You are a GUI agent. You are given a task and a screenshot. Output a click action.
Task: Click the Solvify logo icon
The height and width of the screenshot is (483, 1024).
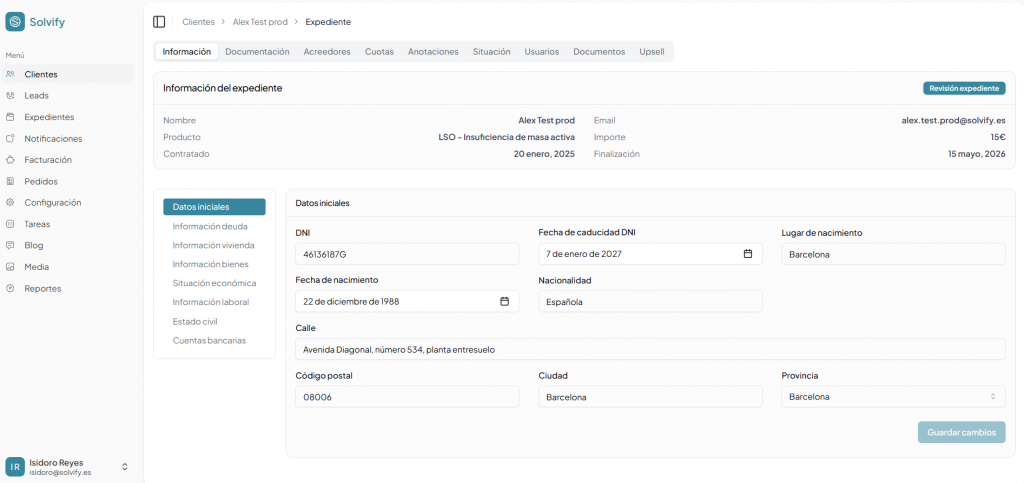pyautogui.click(x=15, y=22)
